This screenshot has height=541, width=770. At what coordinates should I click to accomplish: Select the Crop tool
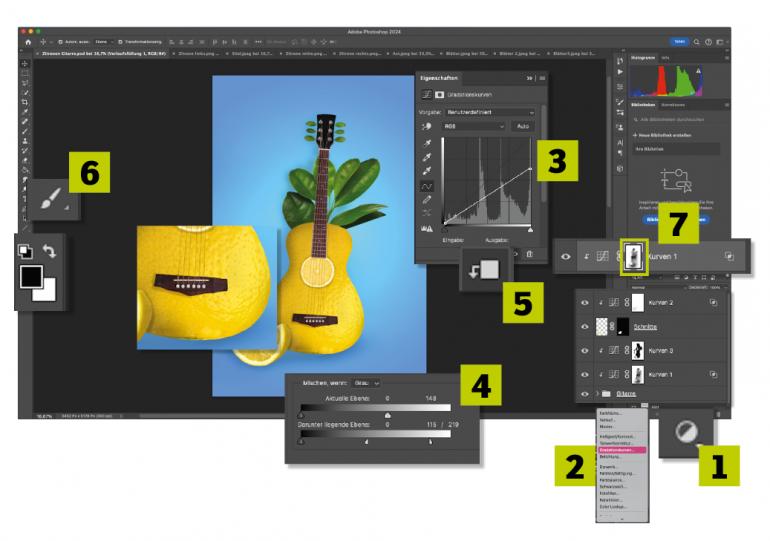click(25, 102)
